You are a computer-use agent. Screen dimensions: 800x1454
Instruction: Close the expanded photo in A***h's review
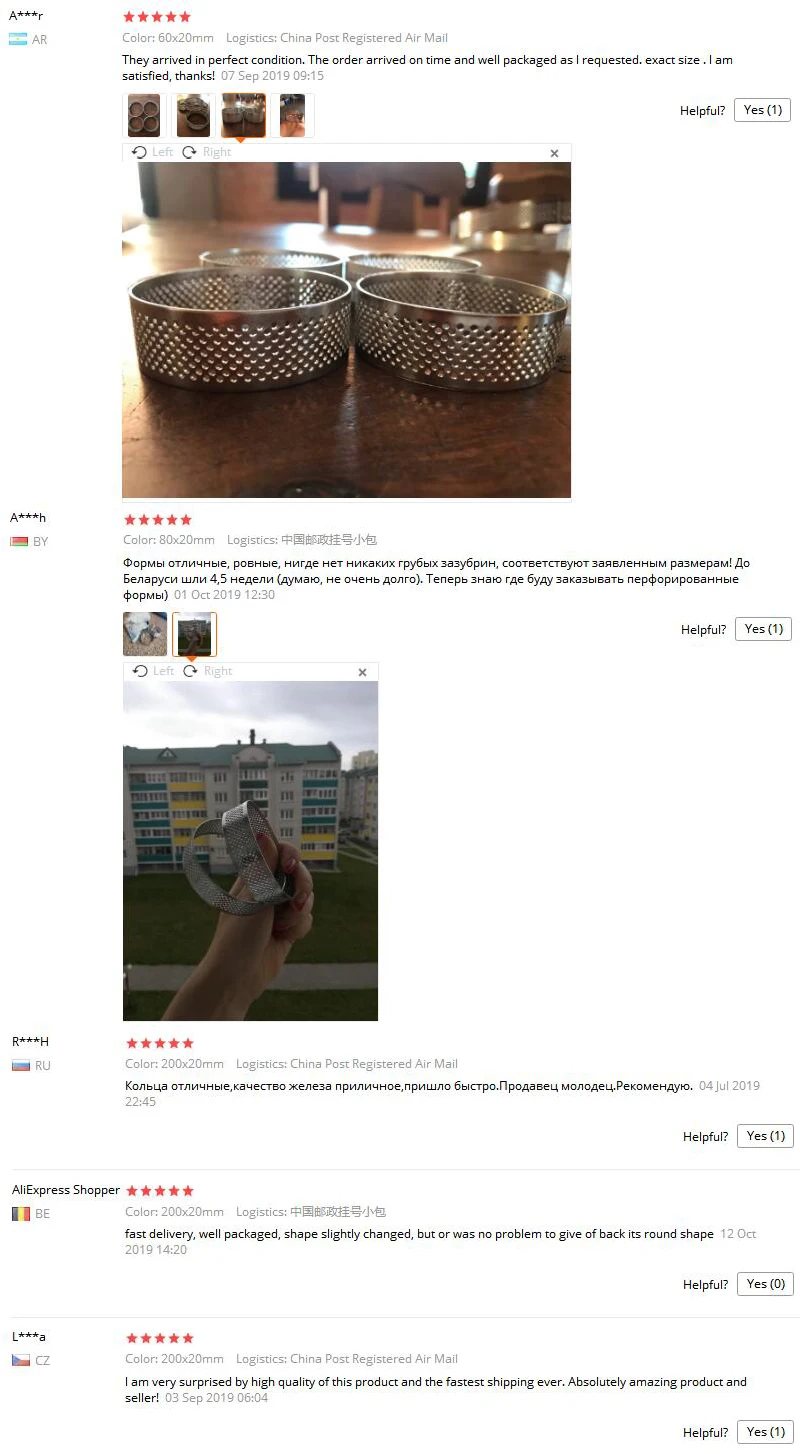(x=362, y=672)
